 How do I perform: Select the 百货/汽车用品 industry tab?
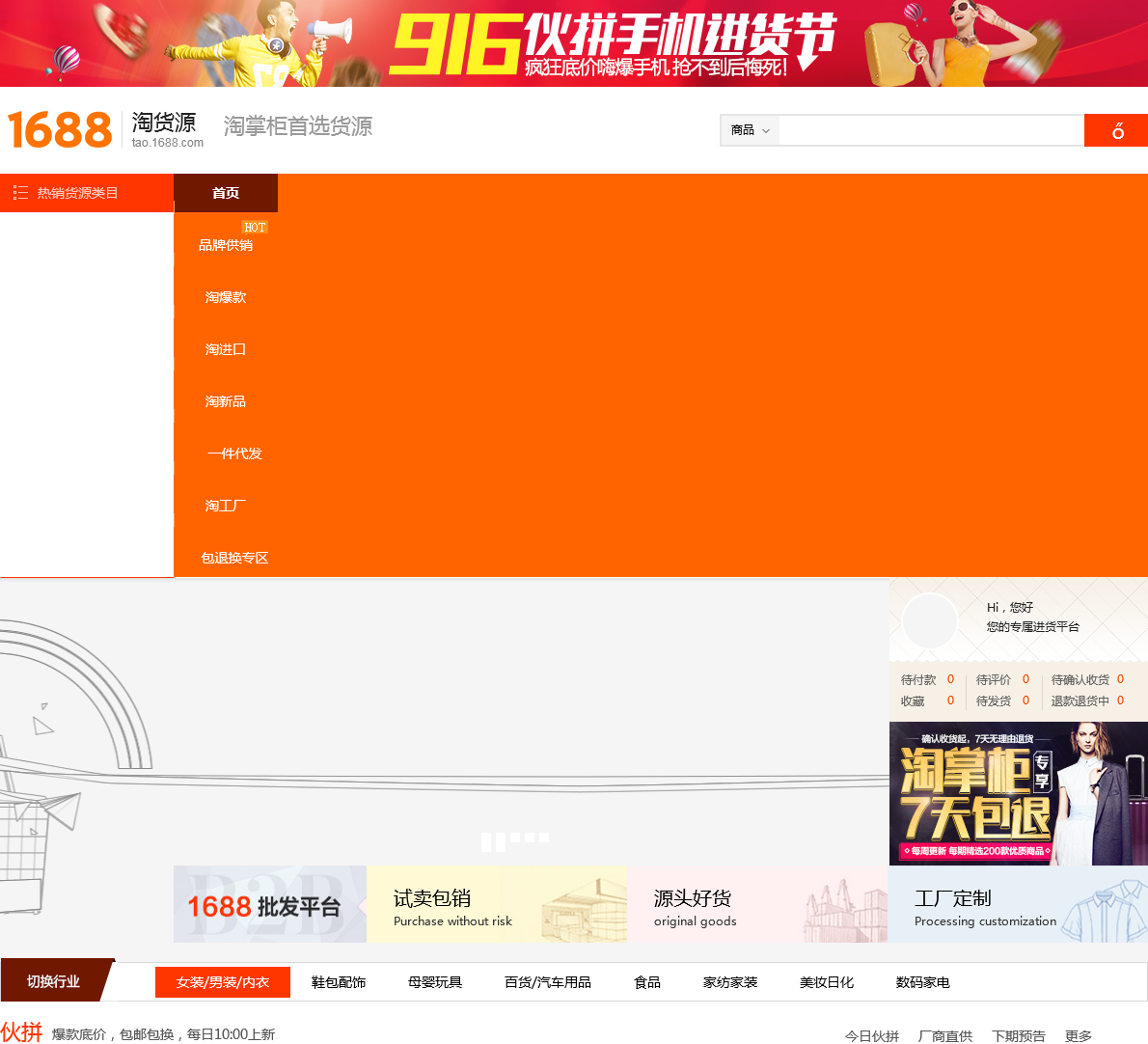[x=548, y=982]
